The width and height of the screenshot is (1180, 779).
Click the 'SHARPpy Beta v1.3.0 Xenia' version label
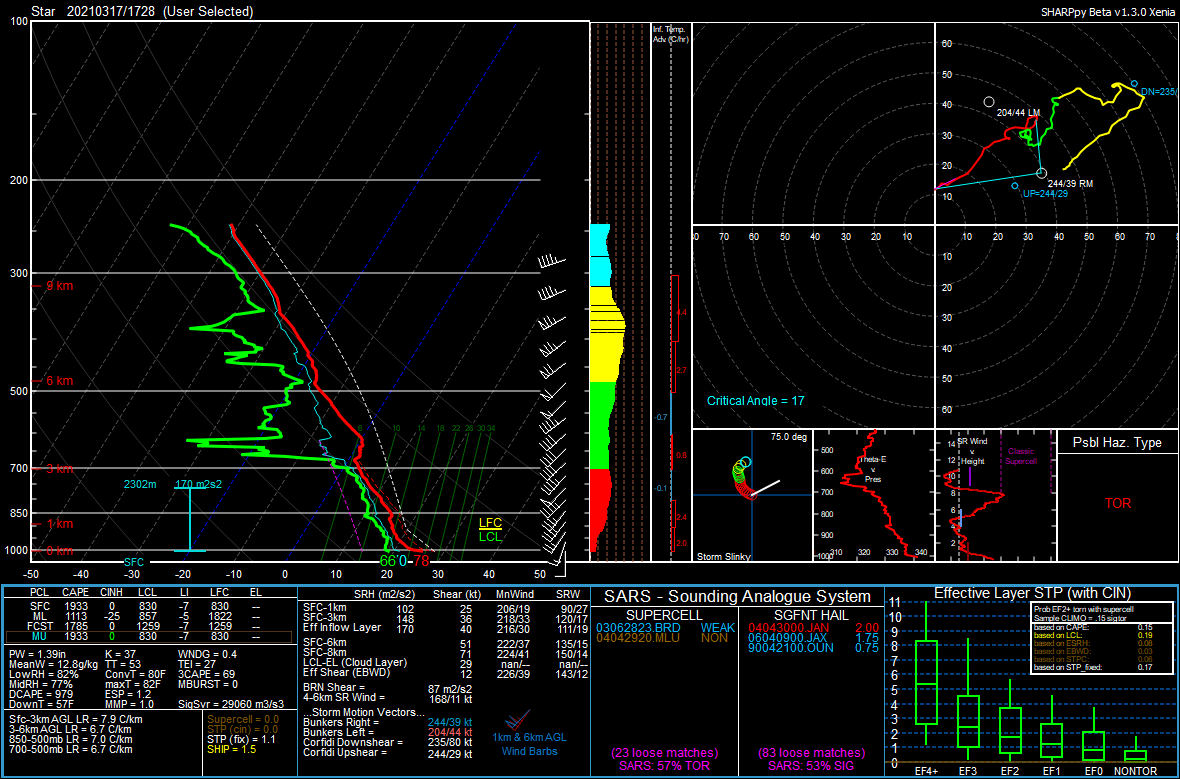(x=1107, y=12)
